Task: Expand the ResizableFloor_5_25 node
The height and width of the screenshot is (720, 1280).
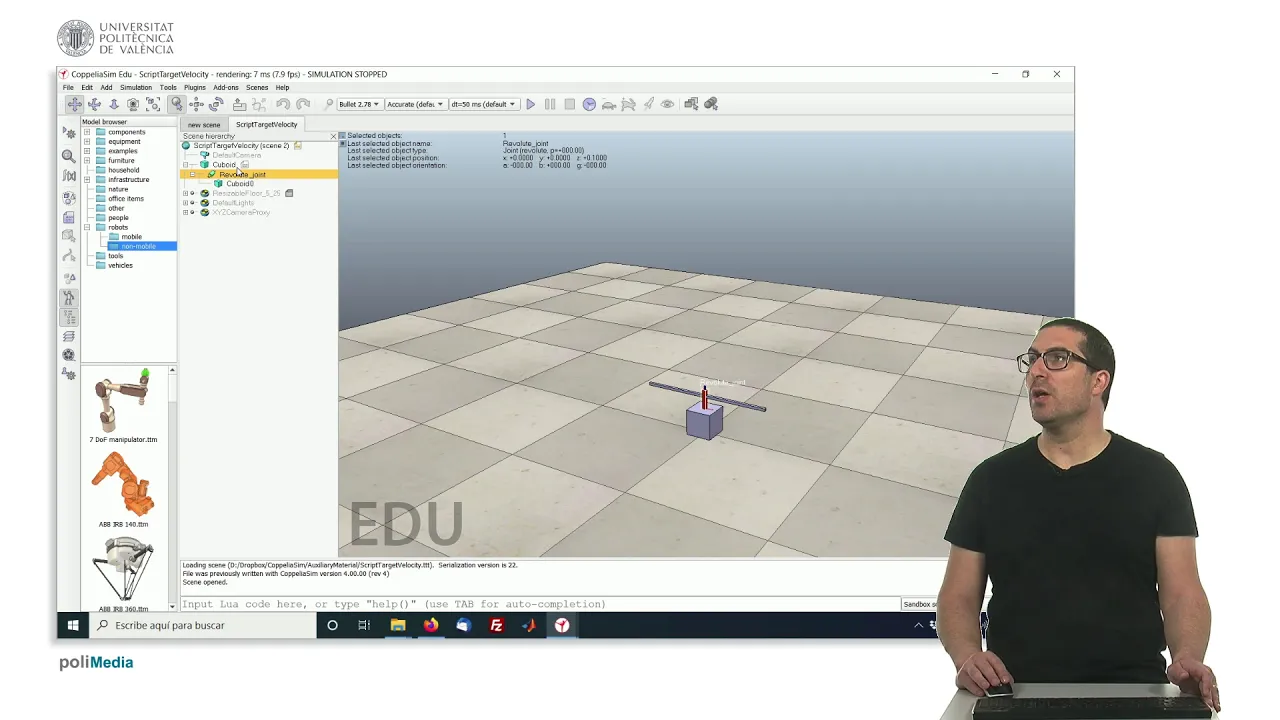Action: coord(185,193)
